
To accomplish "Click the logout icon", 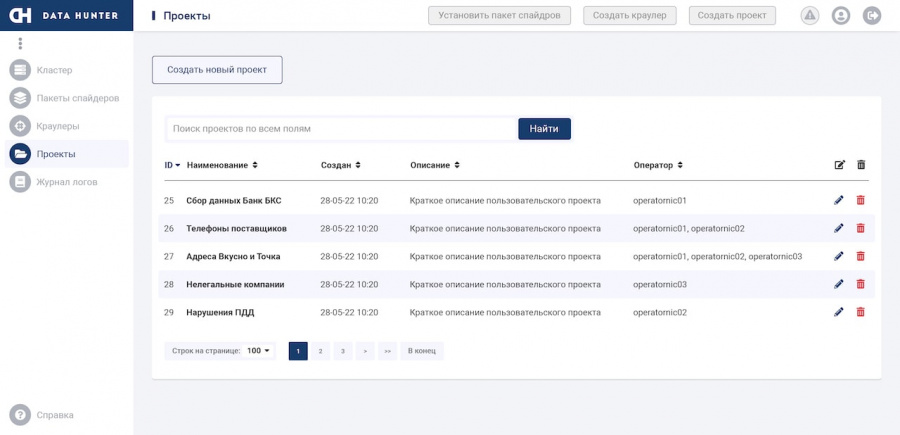I will coord(872,15).
